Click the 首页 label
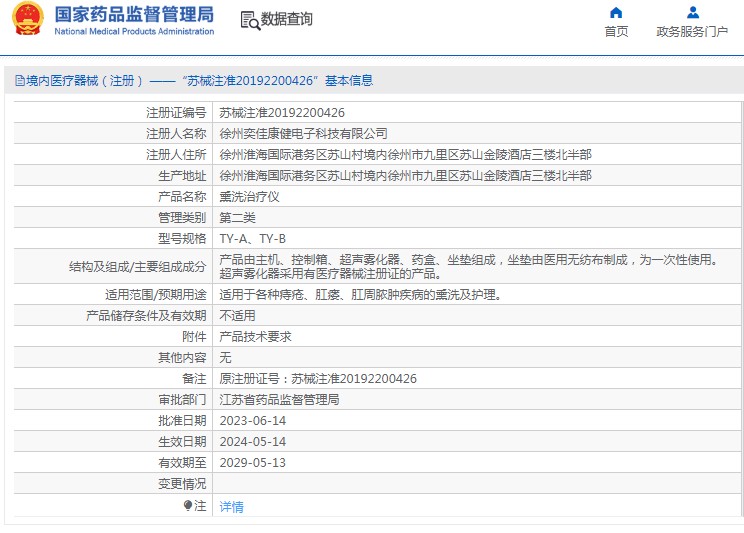 (x=616, y=32)
